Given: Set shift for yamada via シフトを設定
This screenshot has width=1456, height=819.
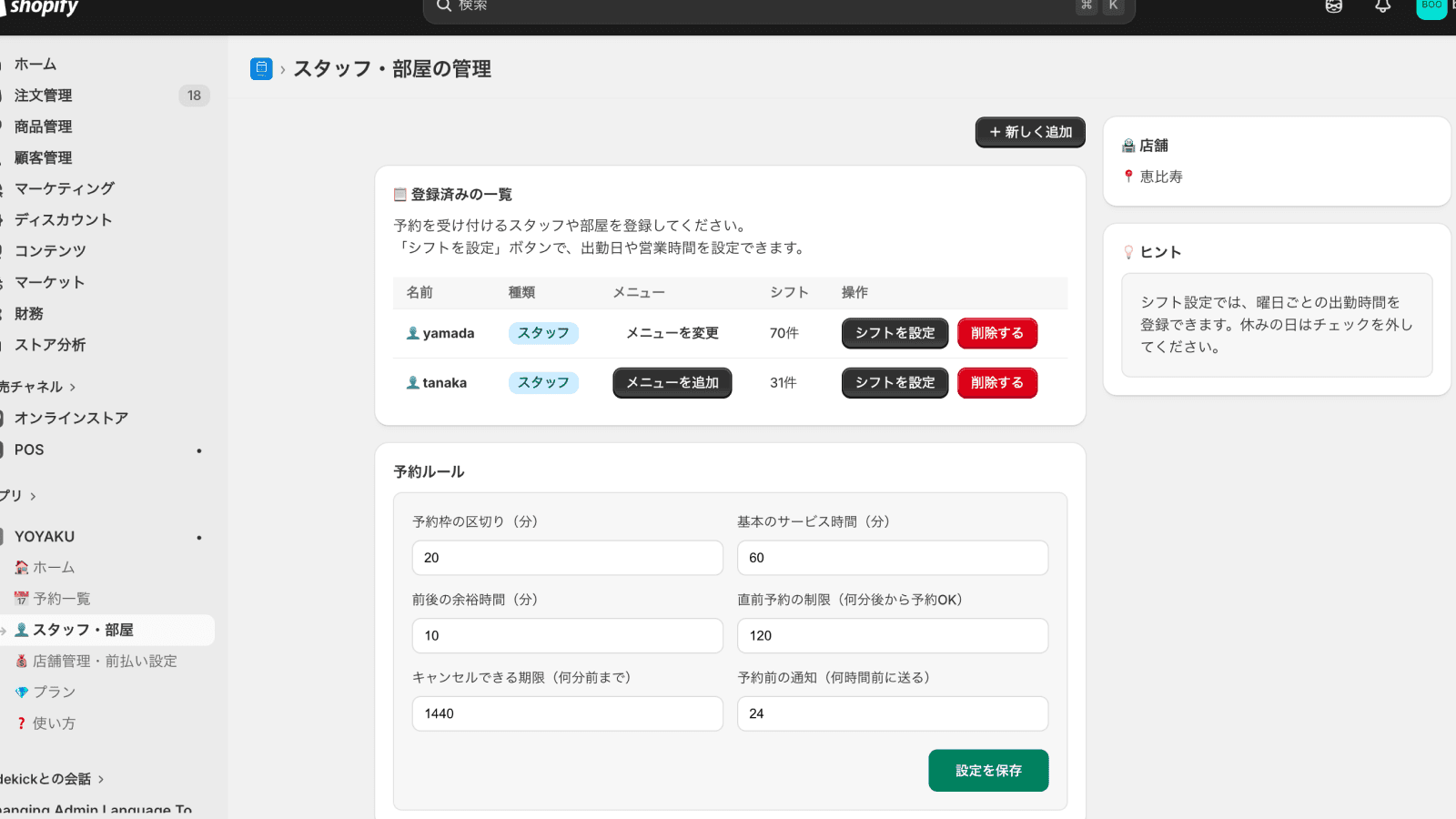Looking at the screenshot, I should coord(895,333).
